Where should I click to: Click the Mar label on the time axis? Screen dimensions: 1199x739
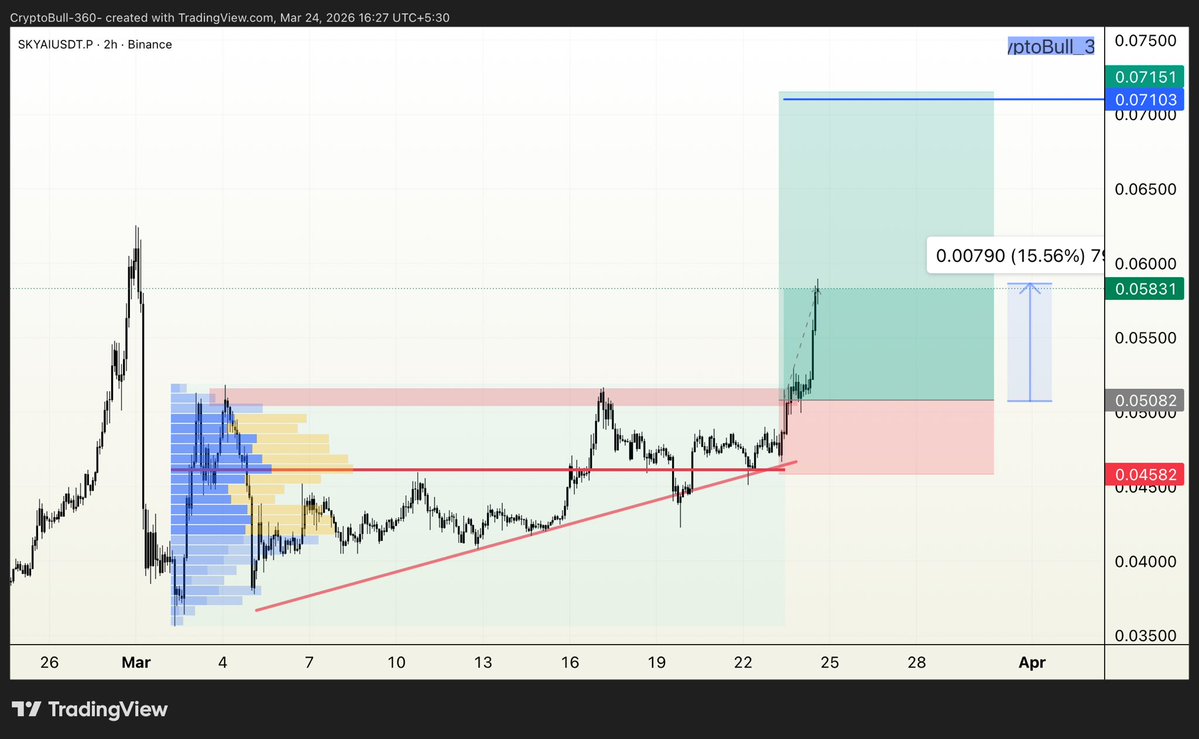pos(136,662)
